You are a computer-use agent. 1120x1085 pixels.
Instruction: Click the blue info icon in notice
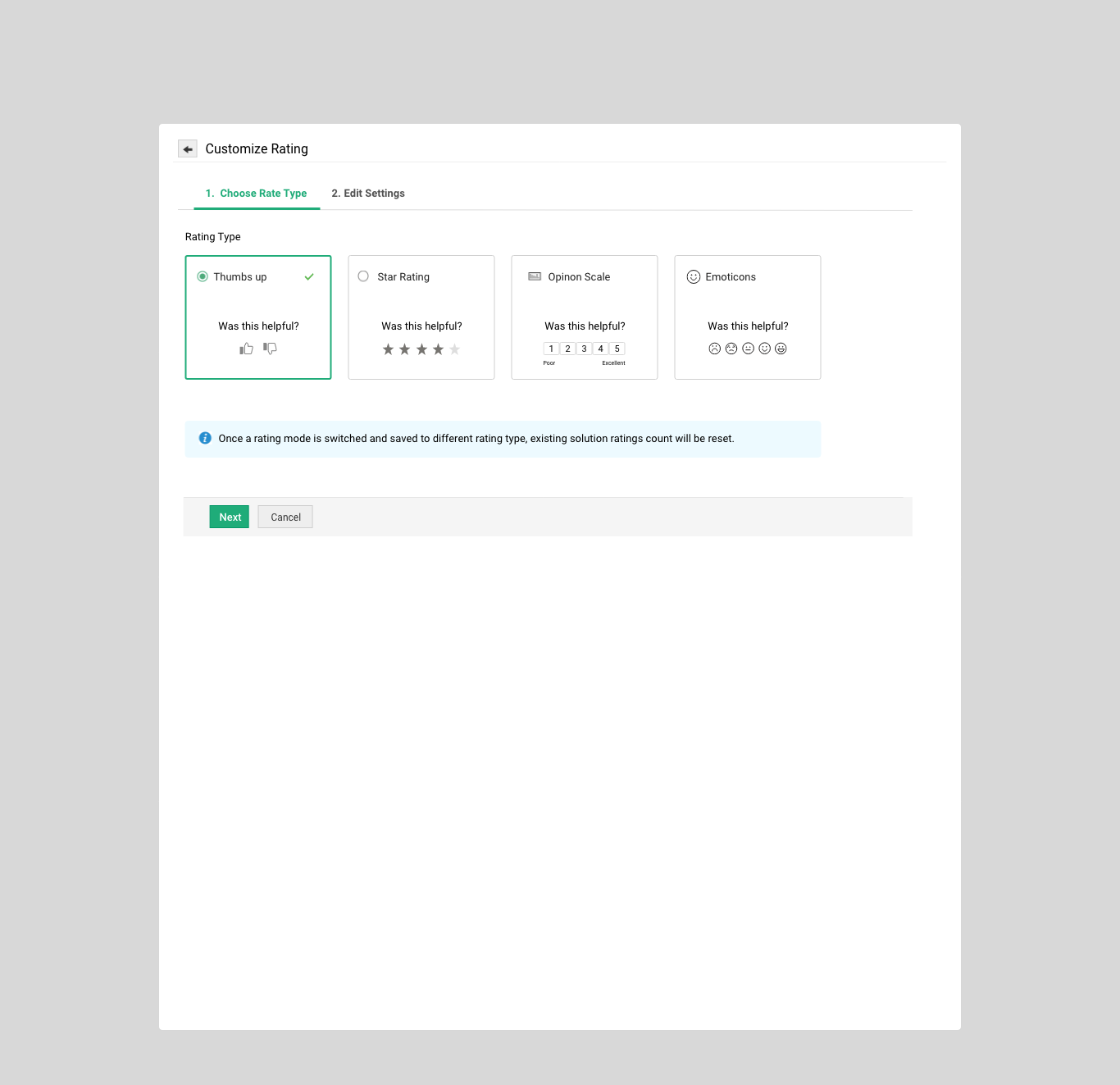205,438
